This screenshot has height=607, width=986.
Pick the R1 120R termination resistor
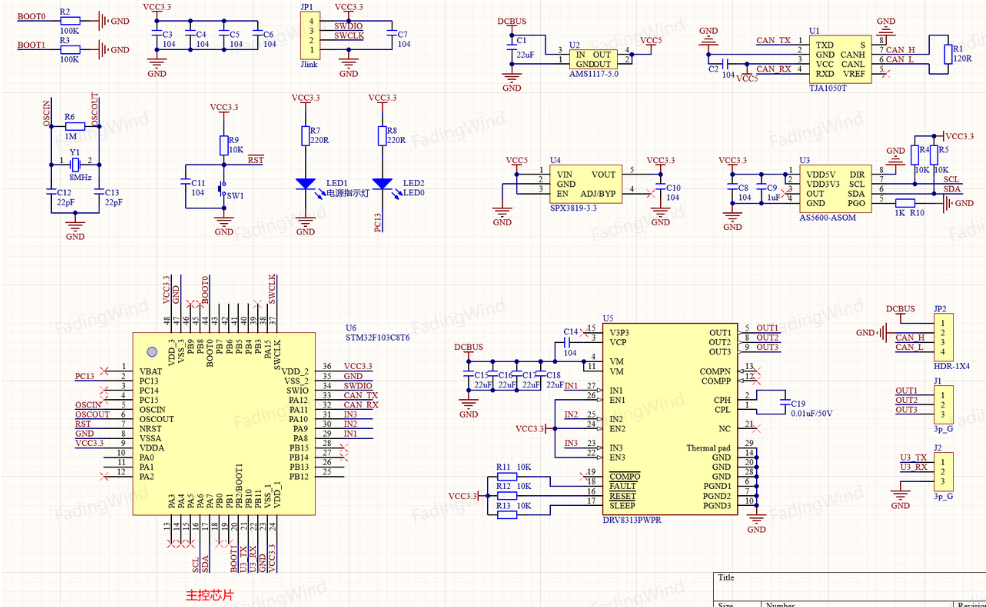pos(948,54)
